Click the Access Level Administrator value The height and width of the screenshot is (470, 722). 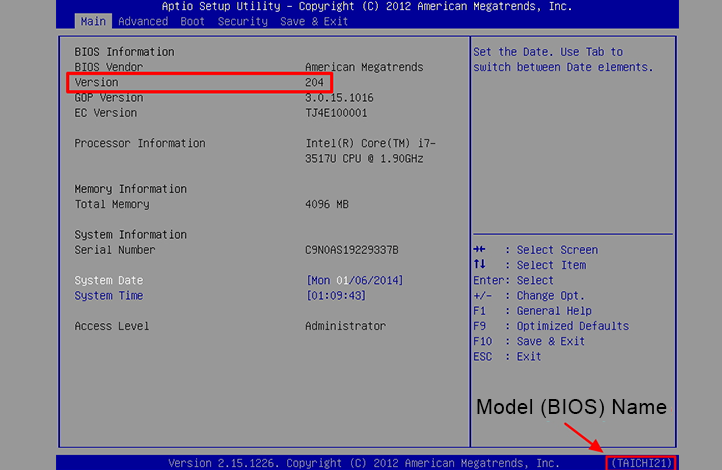[x=345, y=326]
